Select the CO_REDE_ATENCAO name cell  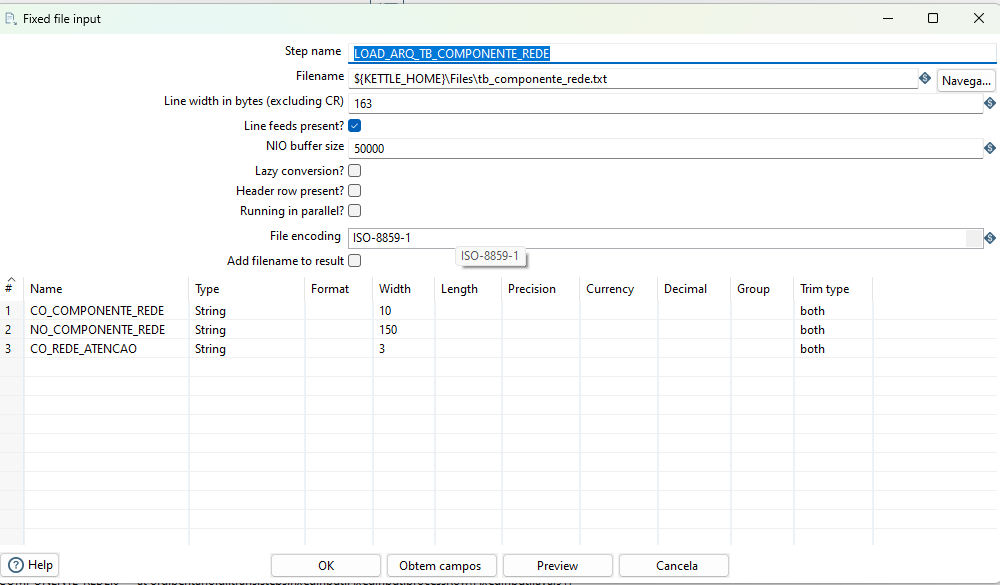tap(106, 349)
